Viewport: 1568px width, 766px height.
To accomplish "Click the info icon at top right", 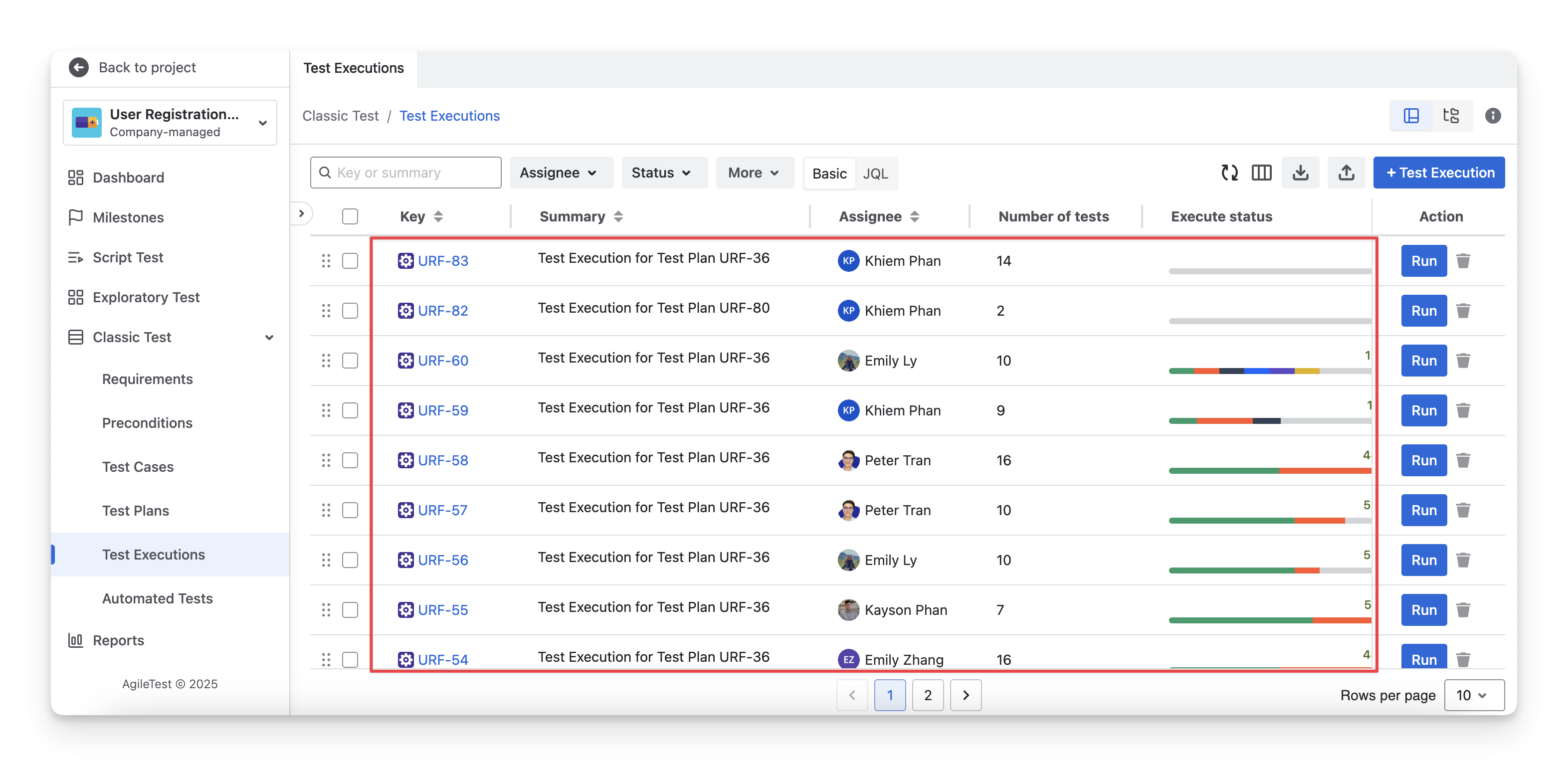I will (1493, 116).
